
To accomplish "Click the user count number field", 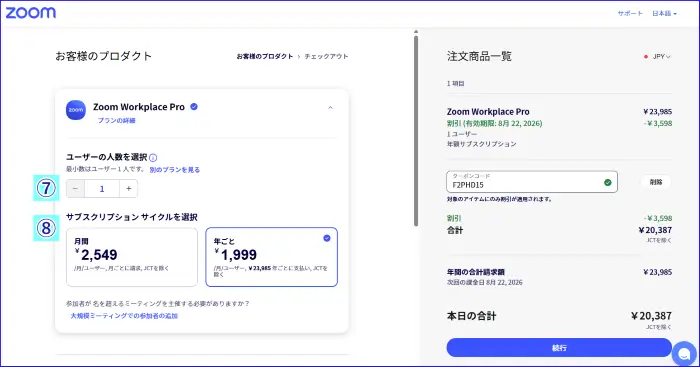I will point(102,189).
